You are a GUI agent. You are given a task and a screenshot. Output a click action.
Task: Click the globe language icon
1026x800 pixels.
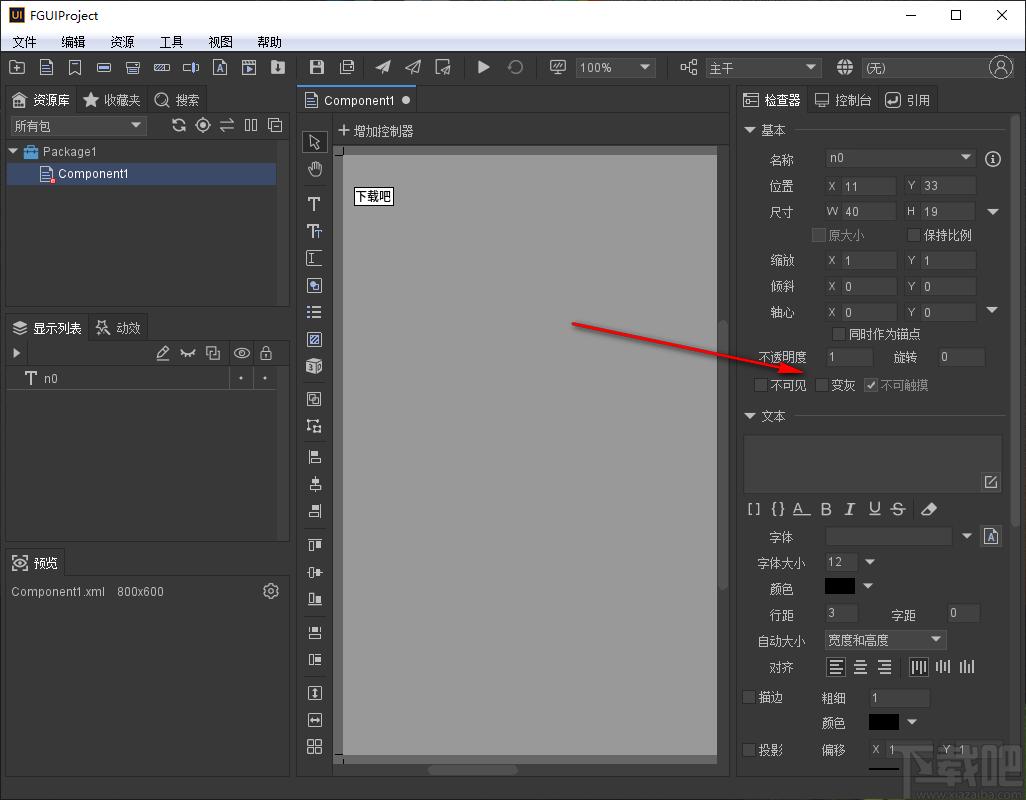tap(845, 67)
